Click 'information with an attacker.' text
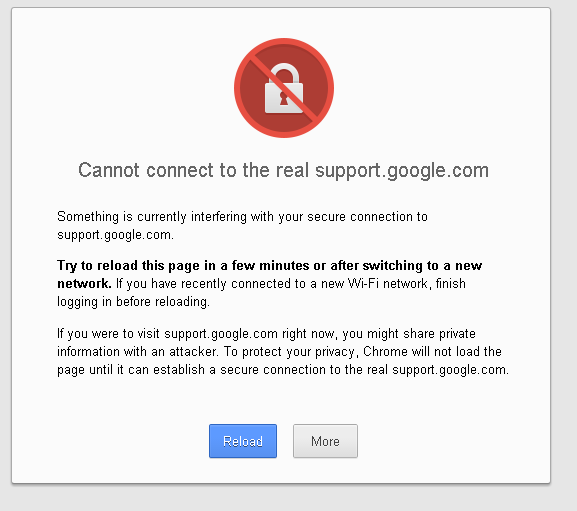This screenshot has height=511, width=577. [x=138, y=351]
